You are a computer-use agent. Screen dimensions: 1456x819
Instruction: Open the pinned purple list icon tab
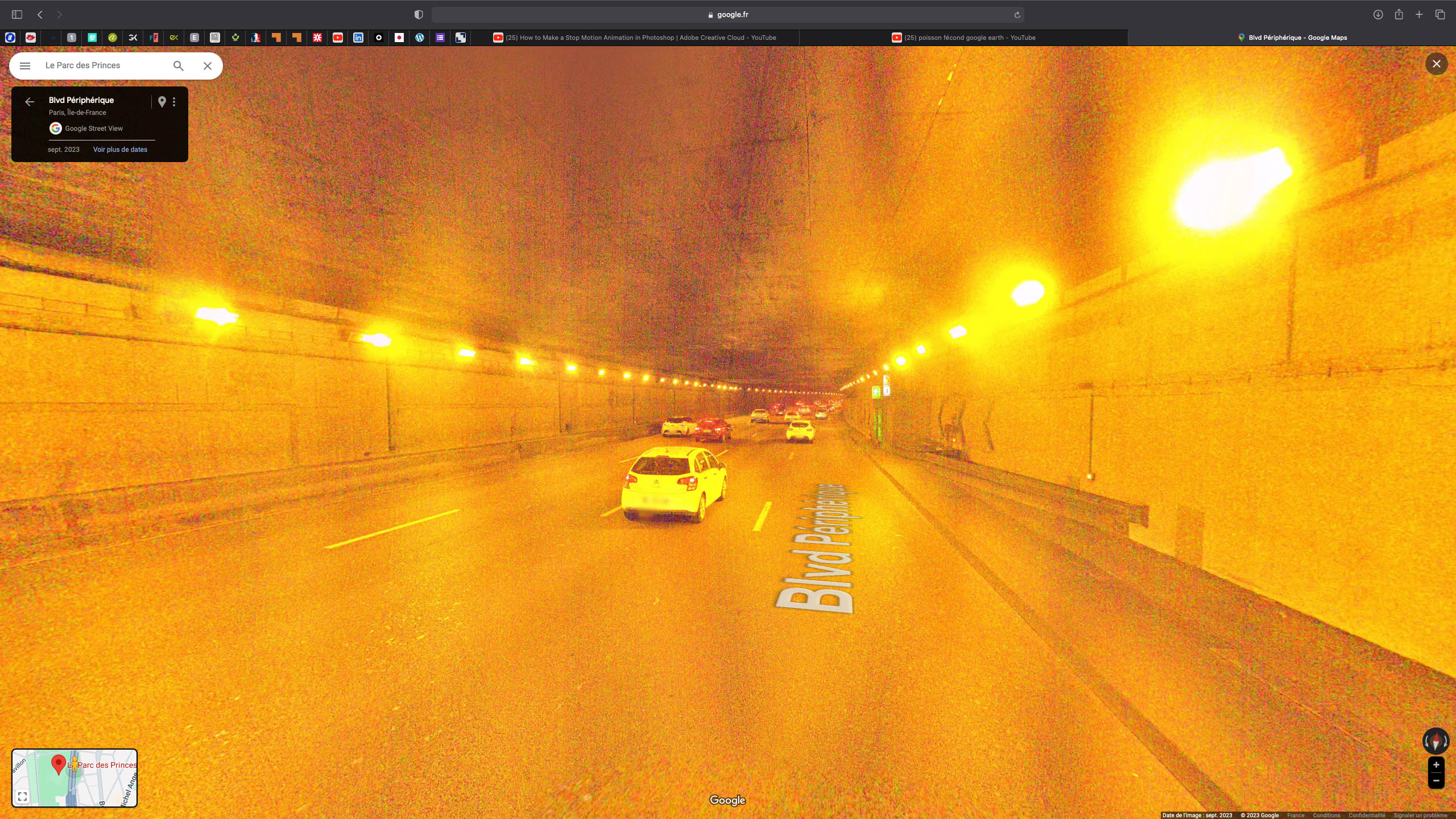click(440, 38)
